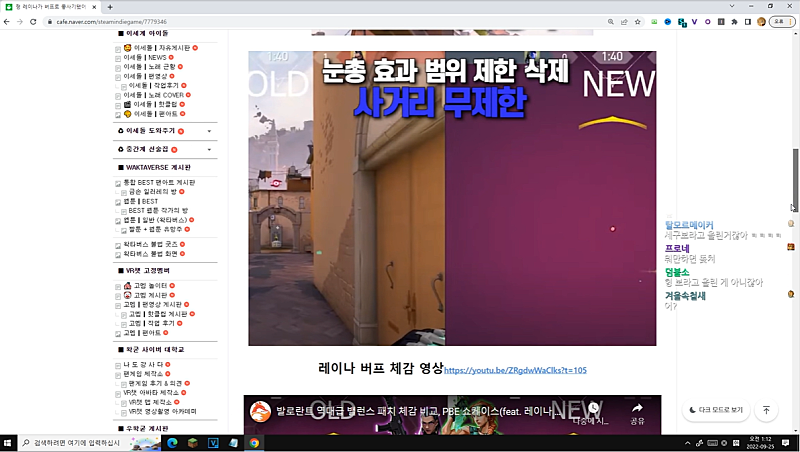
Task: Open the green extension icon in toolbar
Action: (654, 22)
